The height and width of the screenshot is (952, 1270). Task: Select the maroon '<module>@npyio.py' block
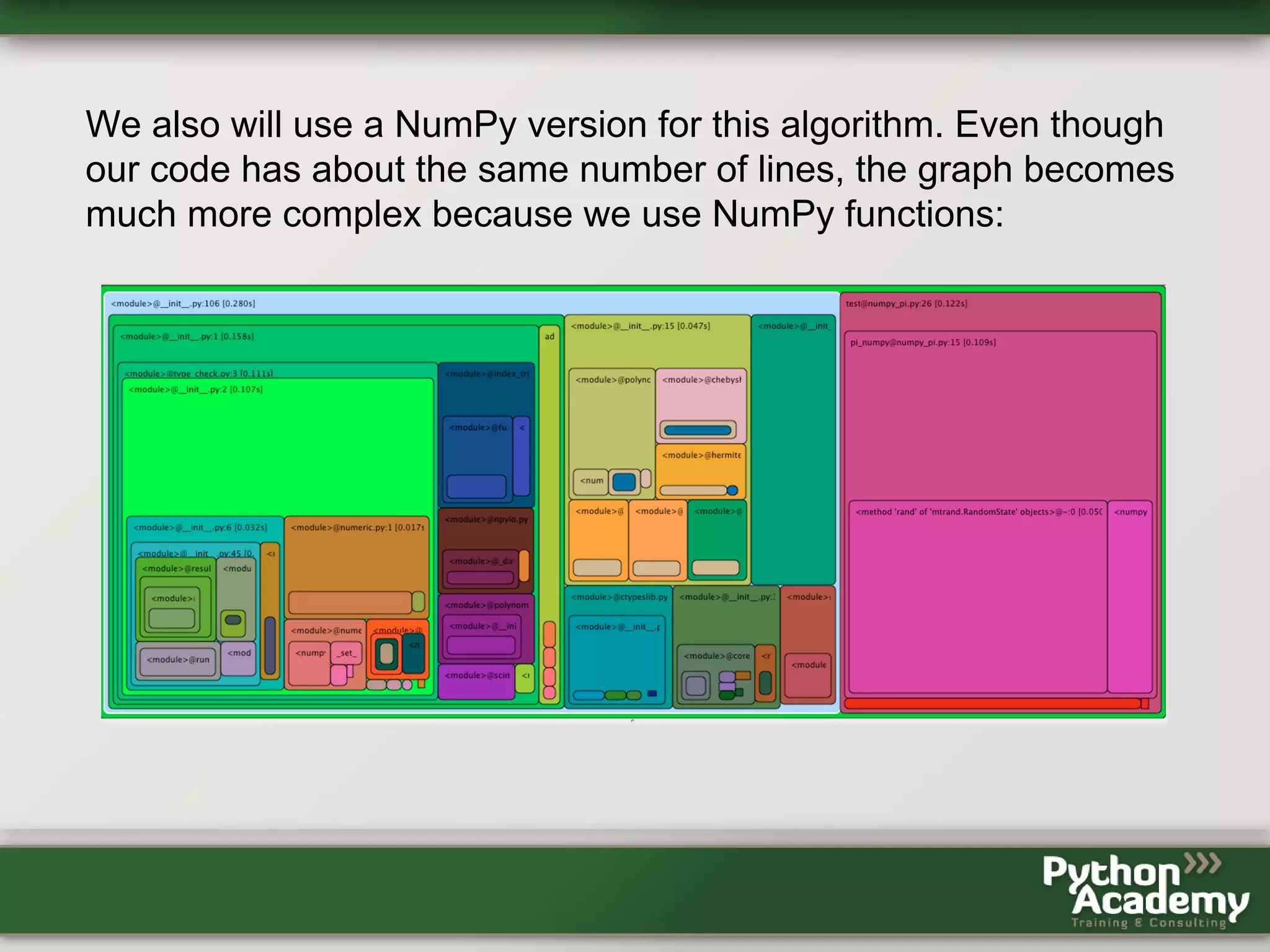(486, 550)
